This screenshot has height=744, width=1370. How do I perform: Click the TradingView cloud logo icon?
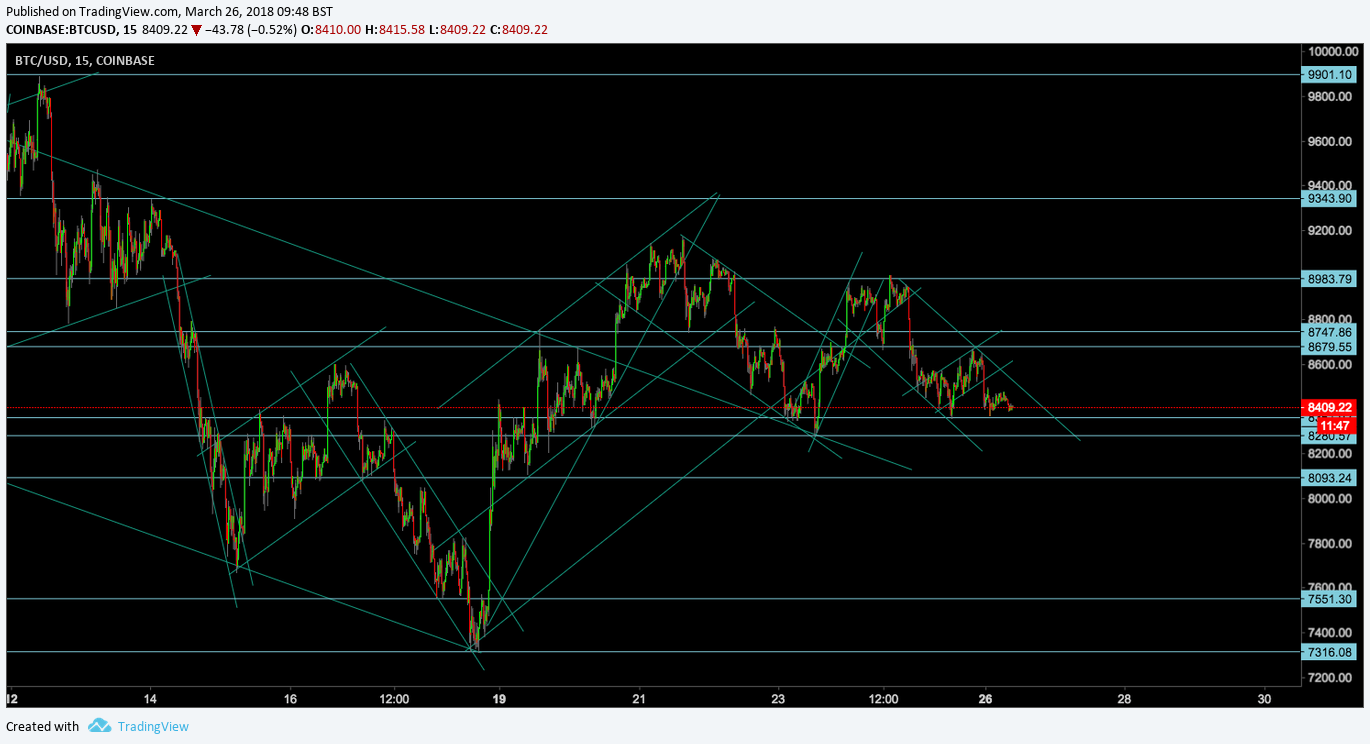click(98, 726)
